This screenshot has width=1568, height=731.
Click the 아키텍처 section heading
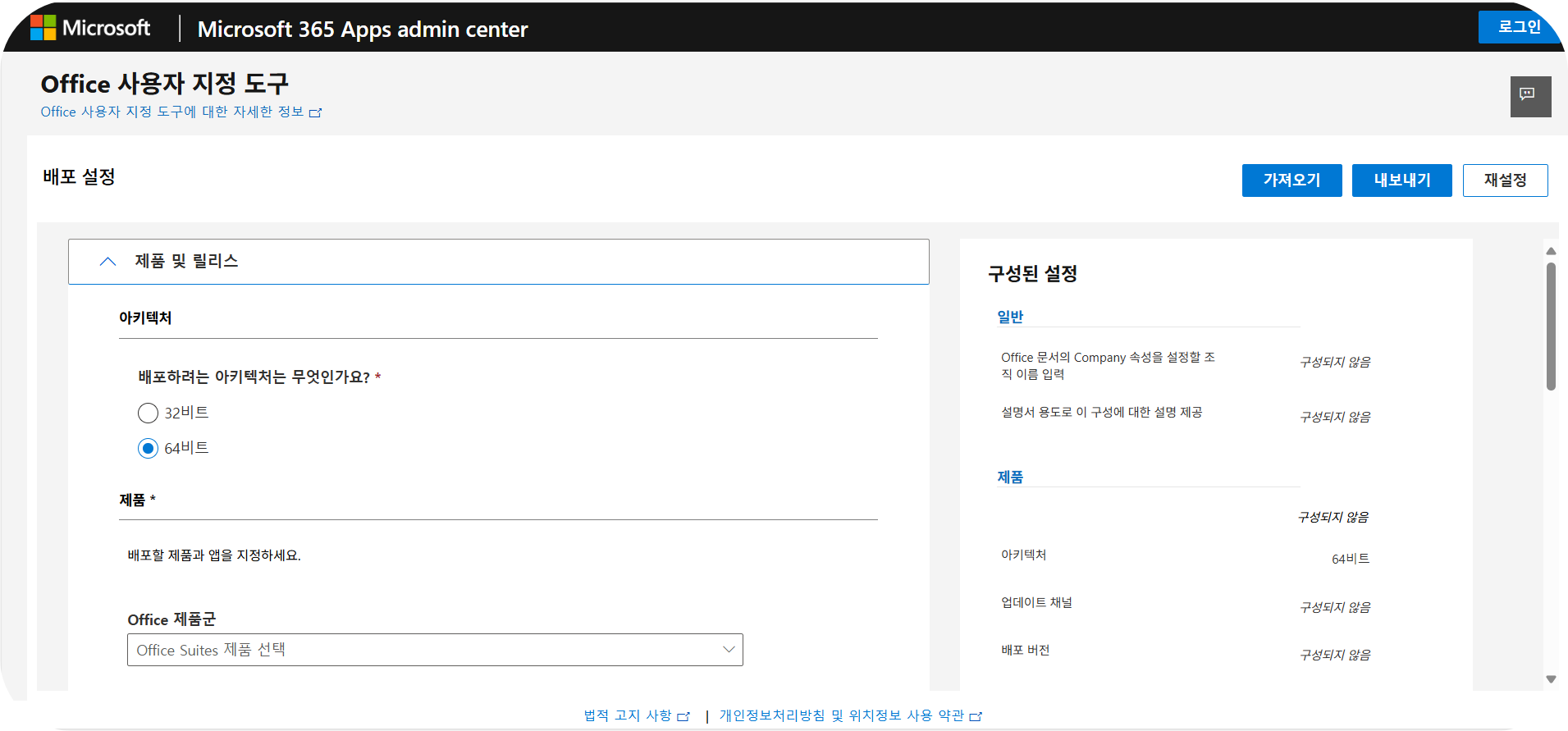[x=145, y=318]
